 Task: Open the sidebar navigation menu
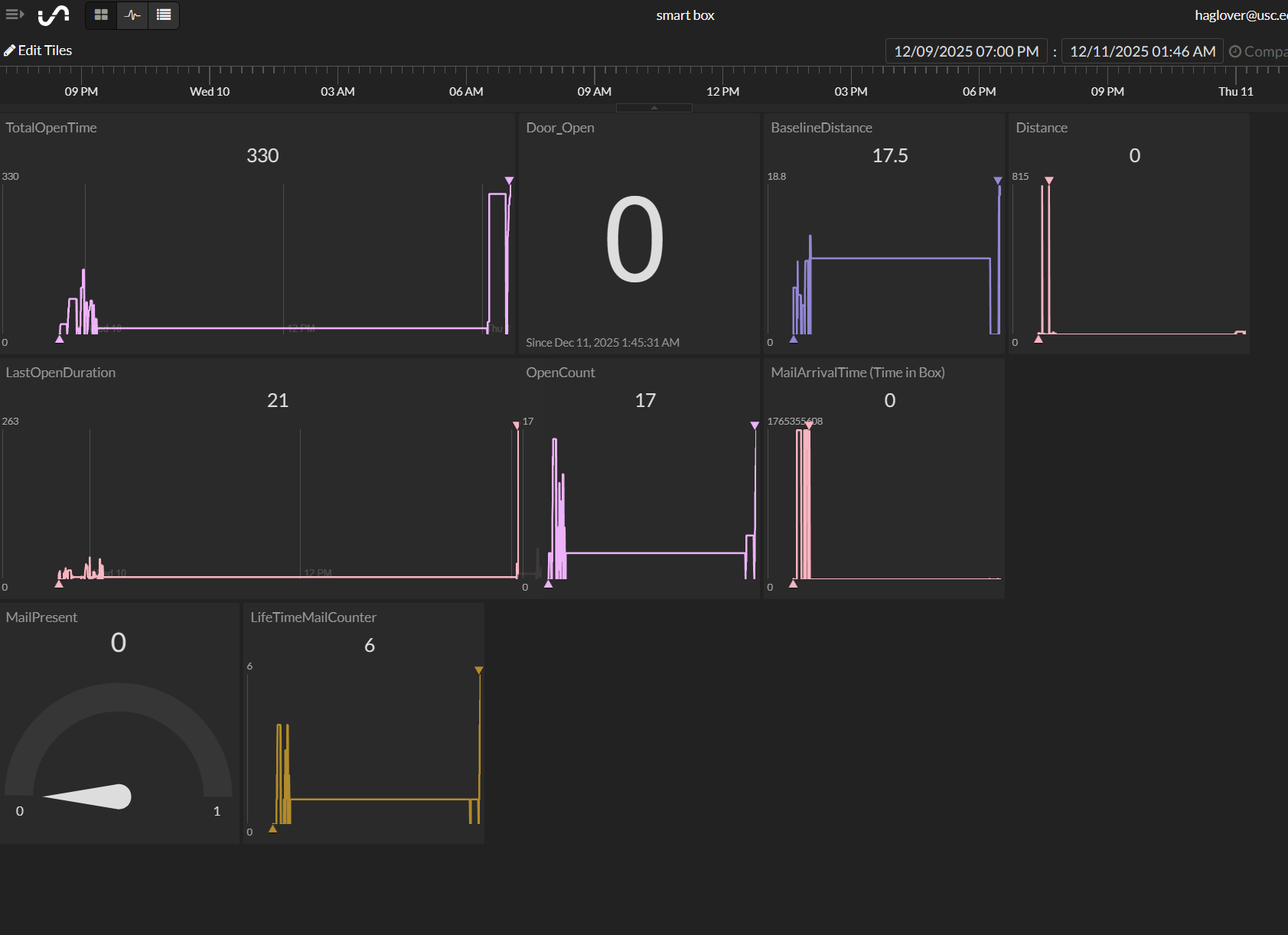(x=14, y=14)
